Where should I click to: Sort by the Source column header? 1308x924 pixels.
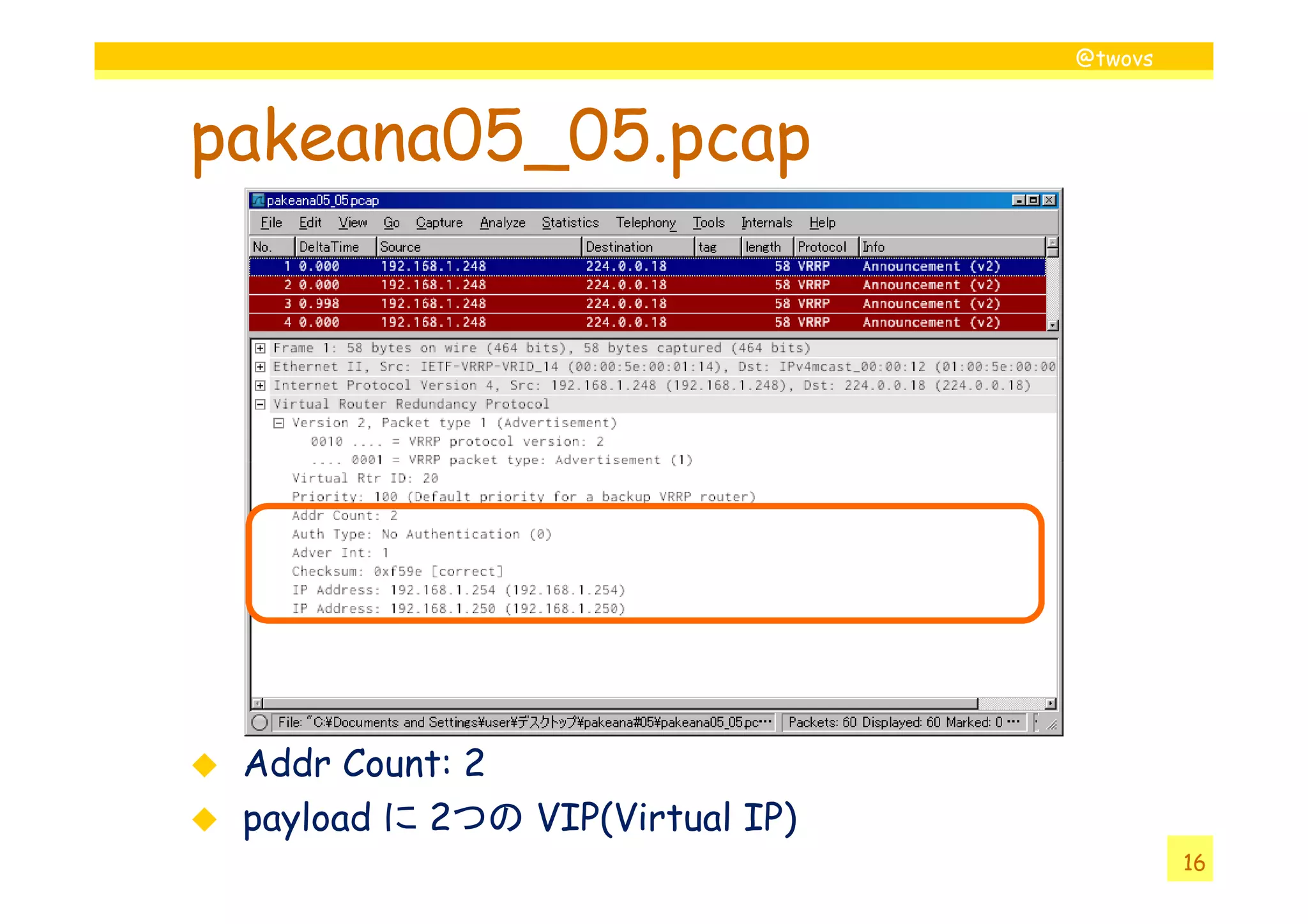[479, 246]
